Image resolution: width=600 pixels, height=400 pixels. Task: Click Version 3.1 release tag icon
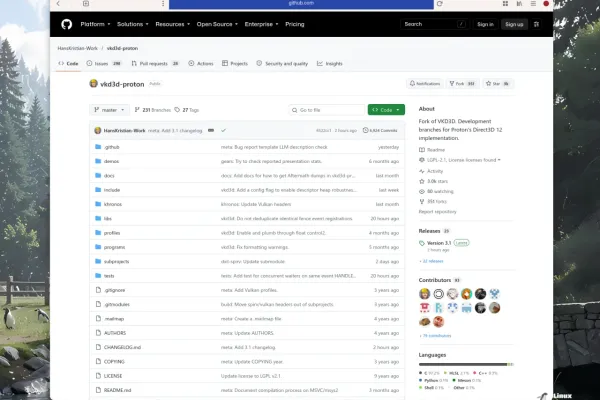(422, 243)
